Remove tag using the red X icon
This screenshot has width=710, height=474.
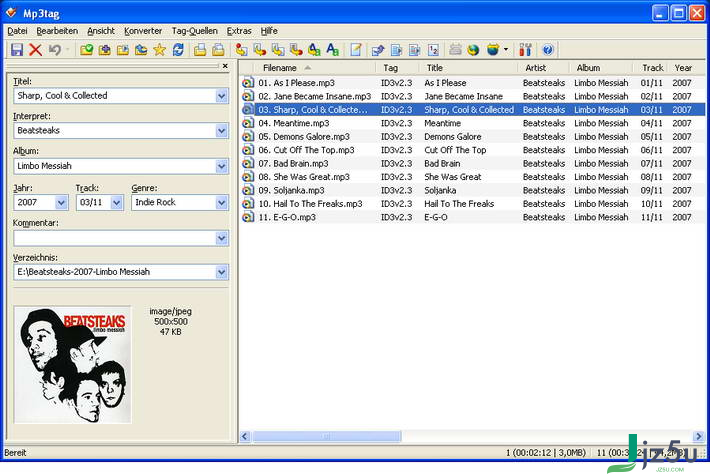(35, 50)
